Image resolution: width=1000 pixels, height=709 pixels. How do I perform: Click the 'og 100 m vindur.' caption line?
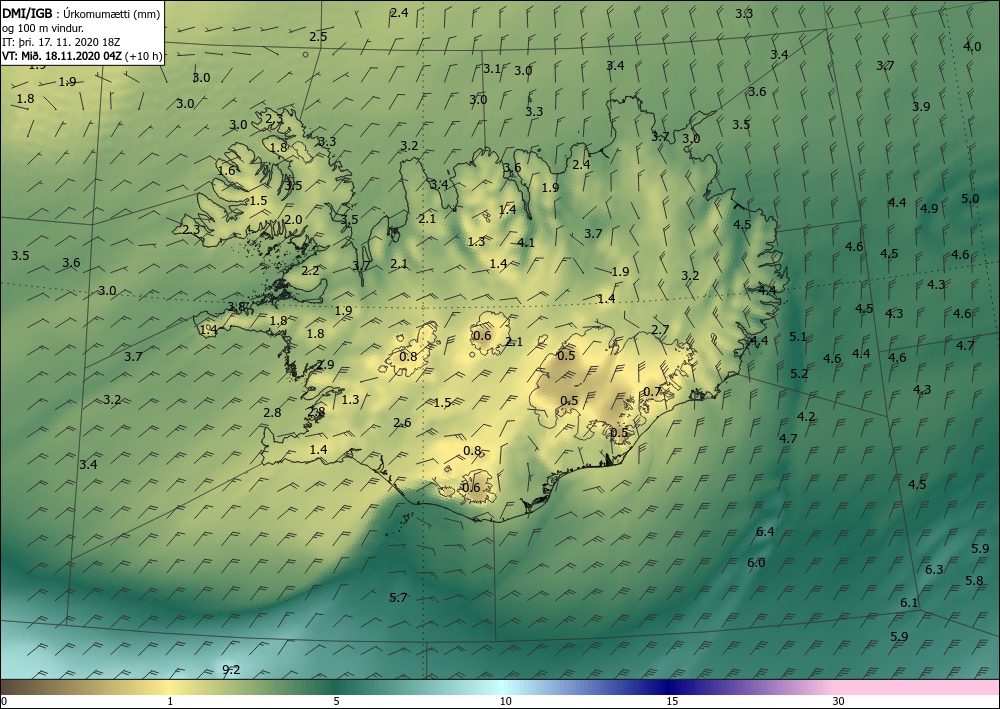pos(43,28)
